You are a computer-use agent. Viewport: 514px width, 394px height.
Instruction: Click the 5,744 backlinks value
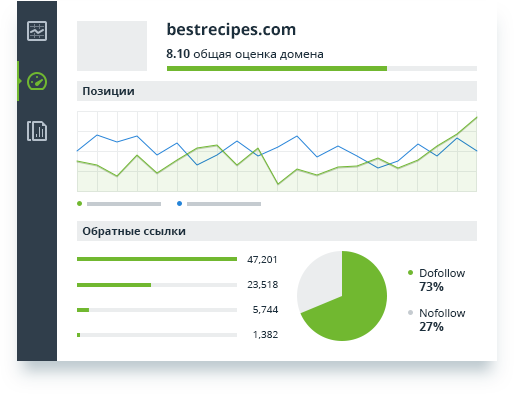pyautogui.click(x=265, y=310)
